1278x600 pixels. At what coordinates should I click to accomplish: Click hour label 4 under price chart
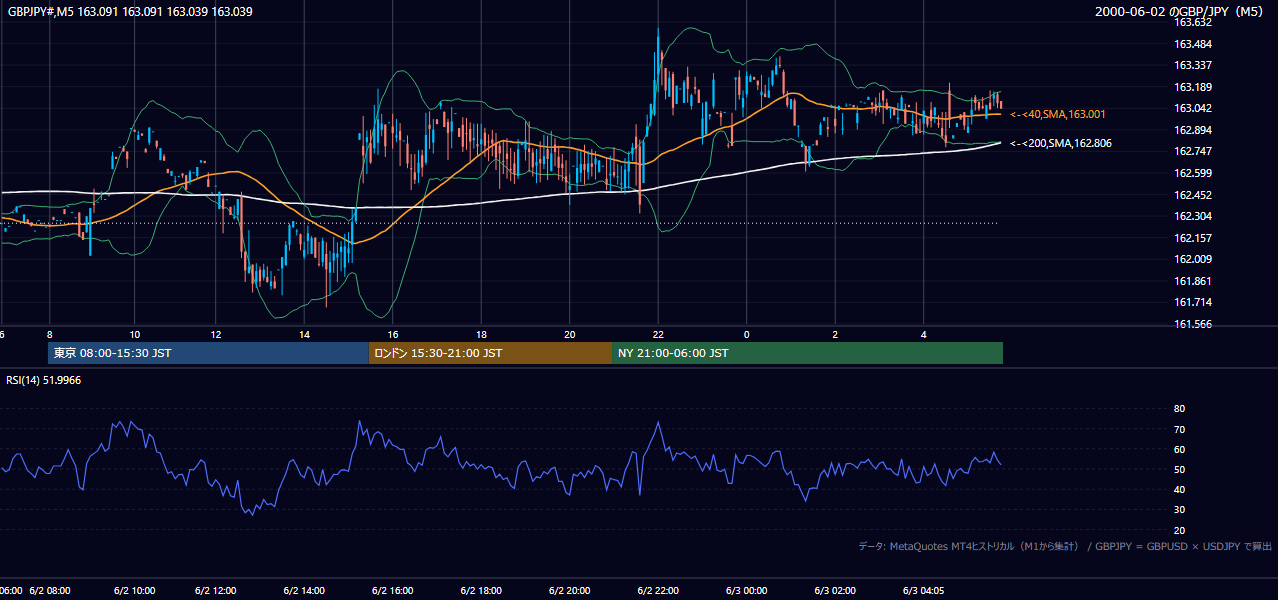[x=923, y=334]
